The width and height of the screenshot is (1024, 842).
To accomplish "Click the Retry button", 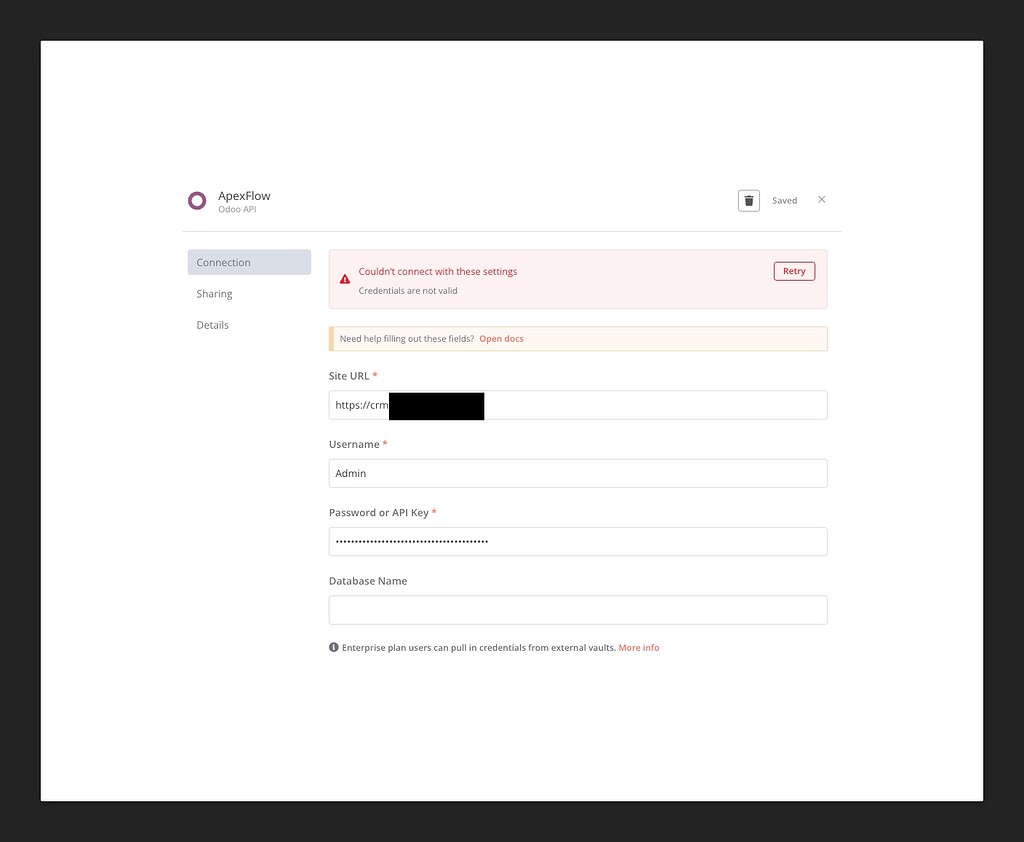I will 793,270.
